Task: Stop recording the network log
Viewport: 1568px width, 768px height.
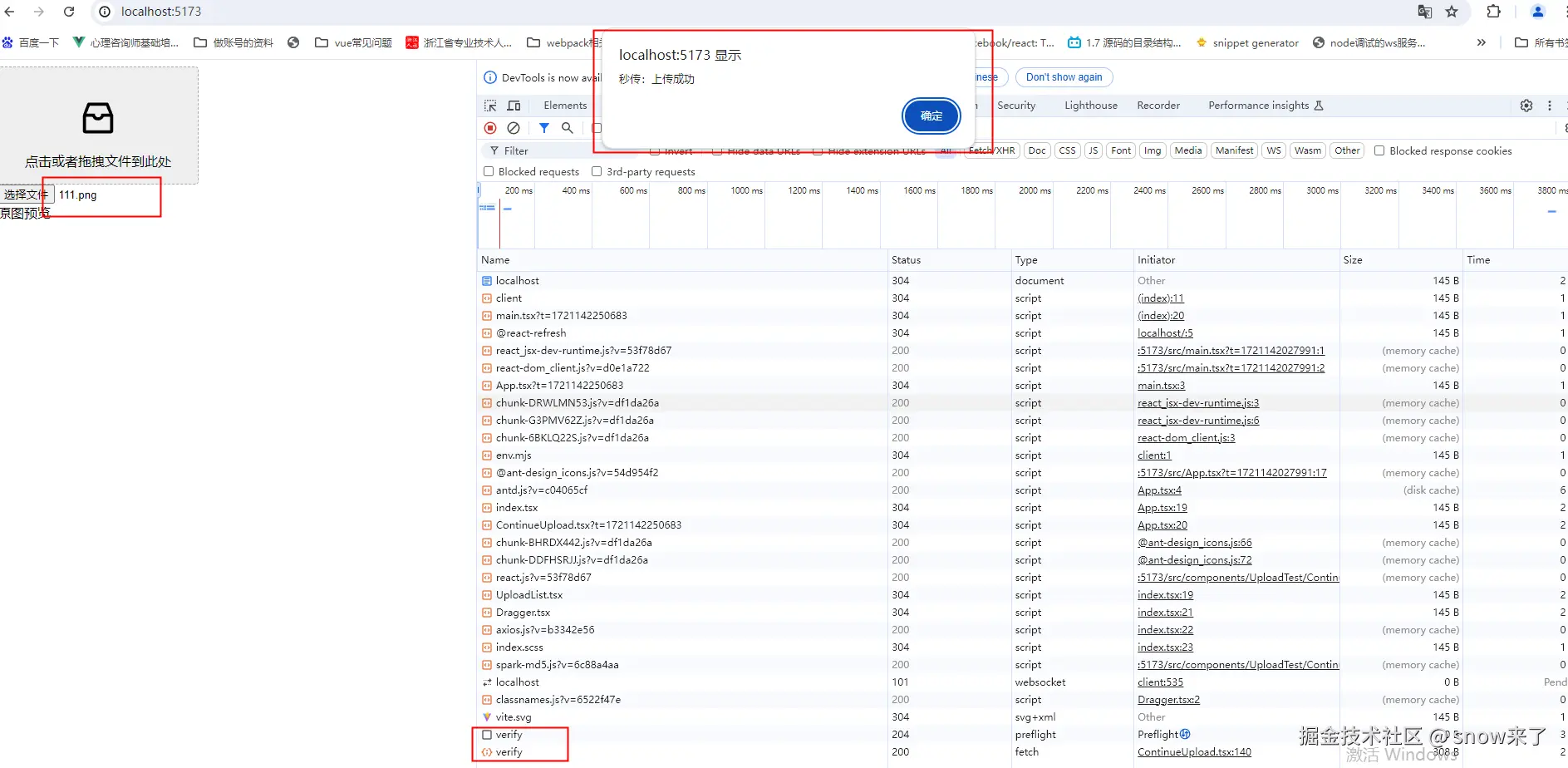Action: point(490,128)
